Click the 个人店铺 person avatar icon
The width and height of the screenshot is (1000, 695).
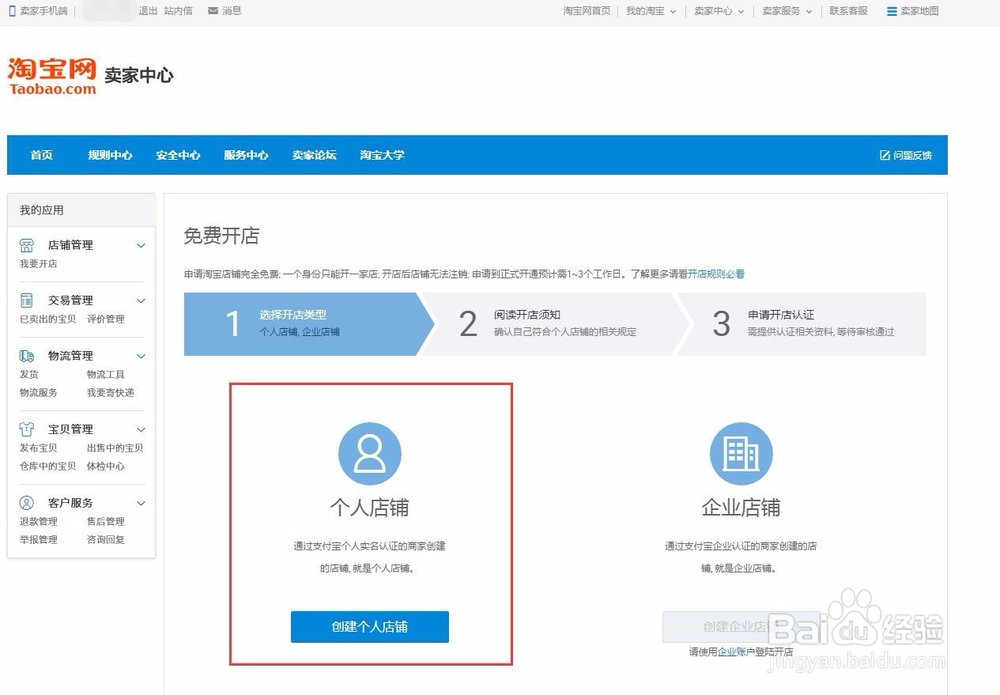pyautogui.click(x=369, y=453)
